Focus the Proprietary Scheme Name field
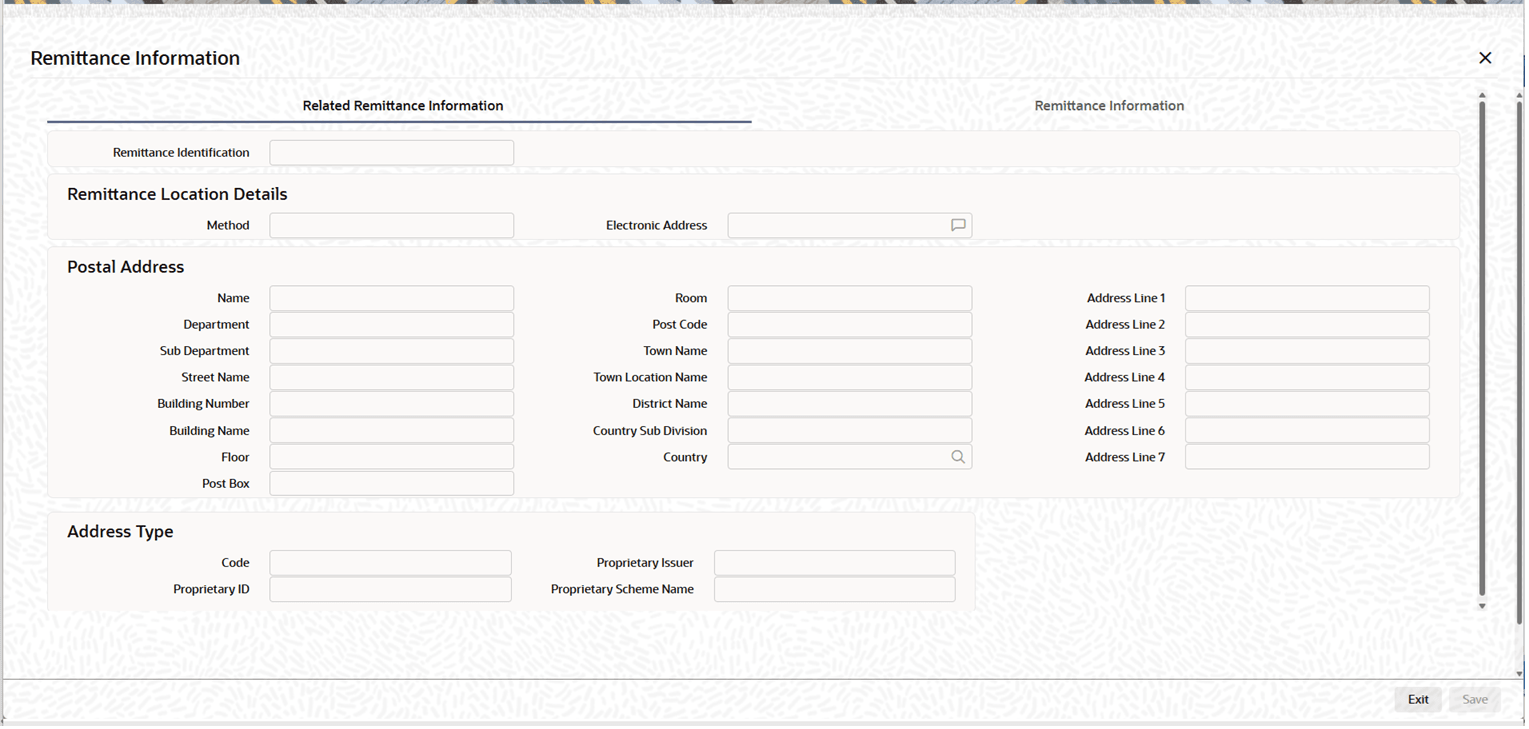 tap(835, 589)
